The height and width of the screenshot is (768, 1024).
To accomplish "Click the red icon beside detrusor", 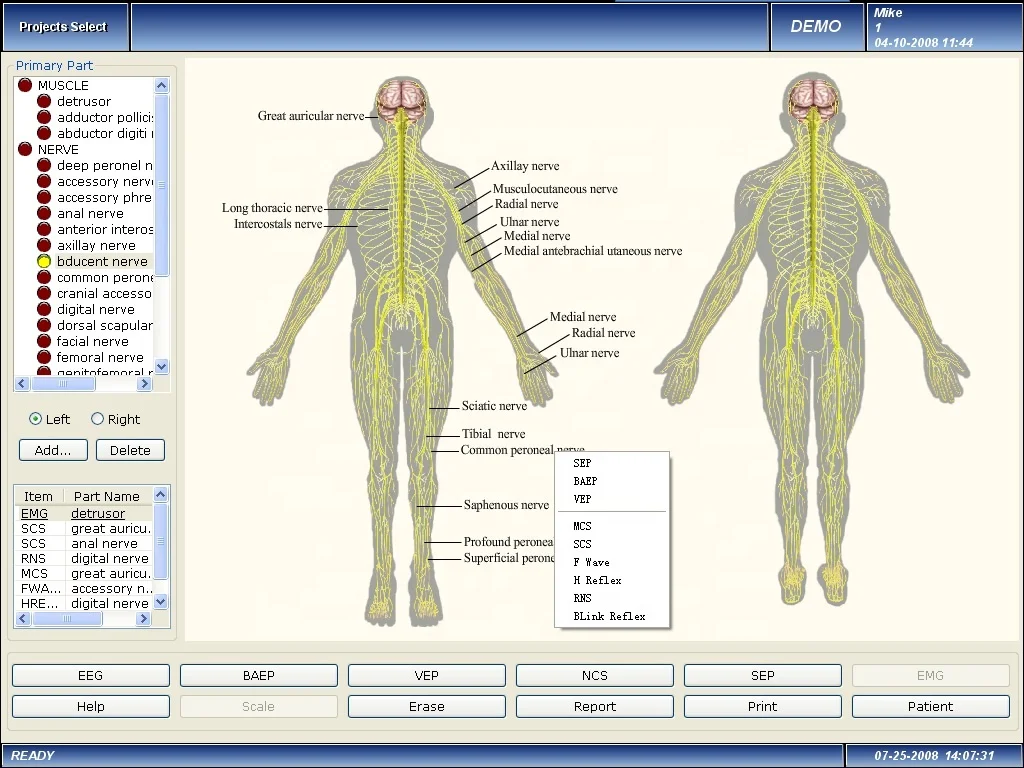I will pos(44,101).
